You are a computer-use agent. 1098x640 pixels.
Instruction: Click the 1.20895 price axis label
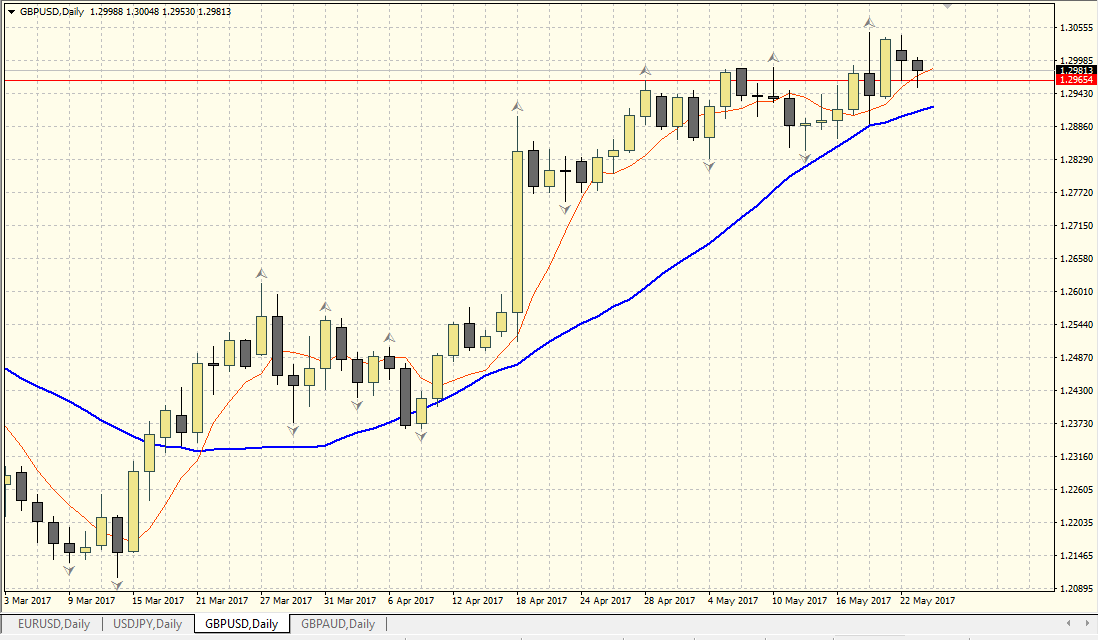pos(1076,588)
